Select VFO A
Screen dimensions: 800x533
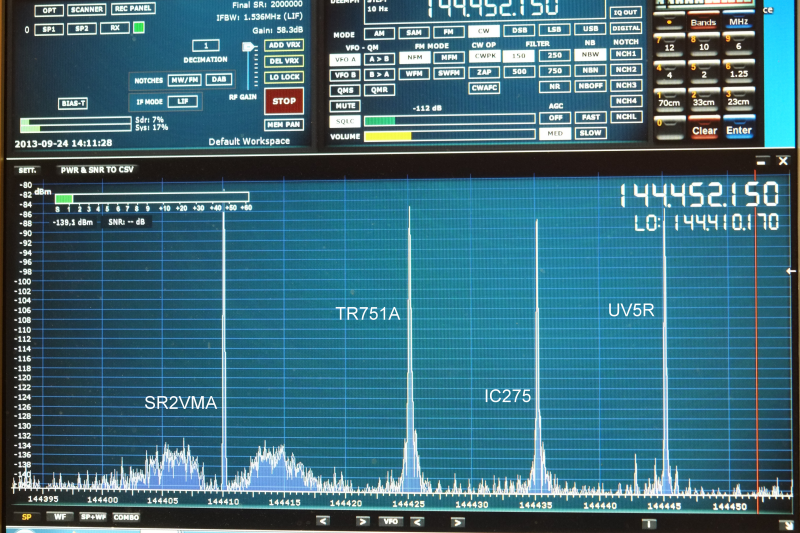[x=345, y=60]
